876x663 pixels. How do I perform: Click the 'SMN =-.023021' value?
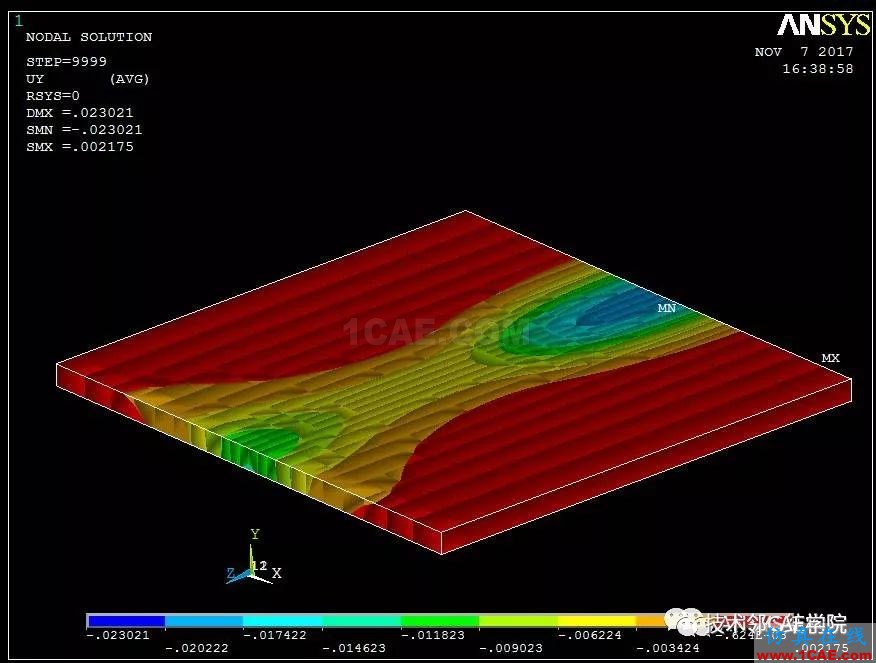tap(84, 130)
